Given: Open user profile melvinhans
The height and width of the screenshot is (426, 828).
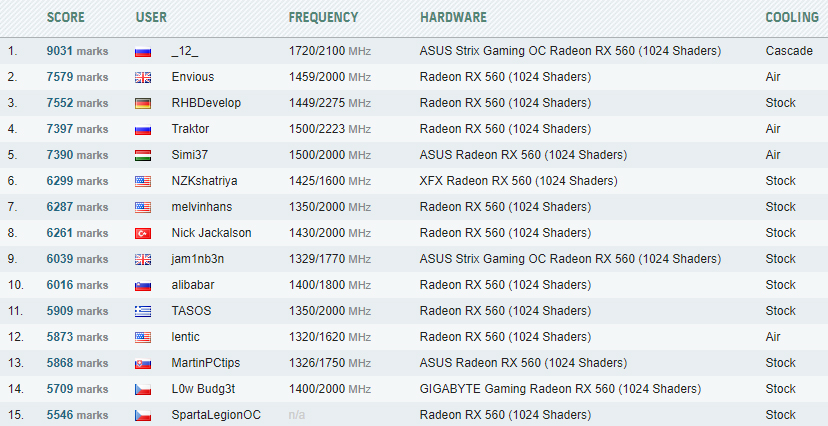Looking at the screenshot, I should coord(202,207).
